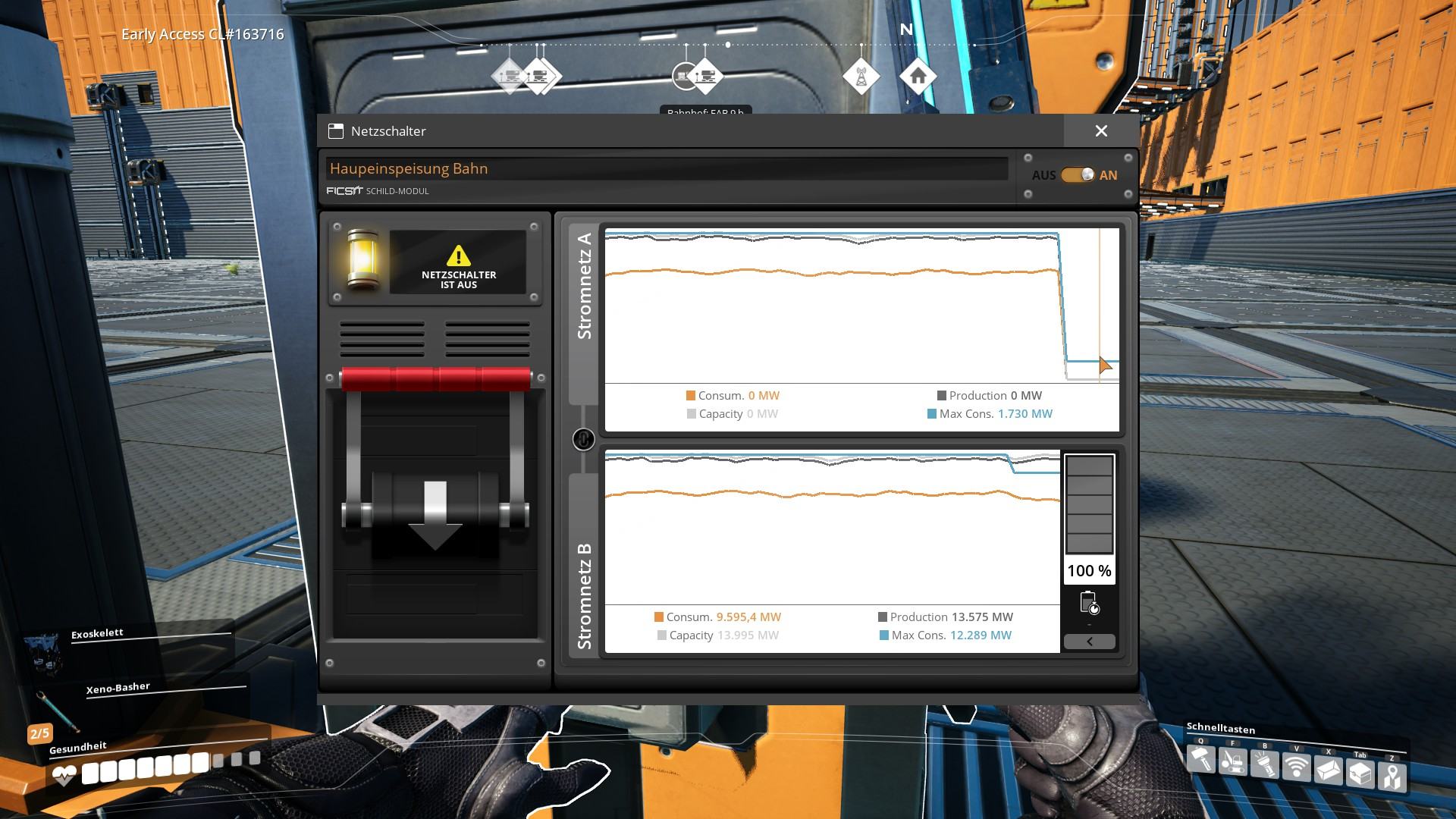Click the connector knob between Stromnetz graphs

[583, 439]
